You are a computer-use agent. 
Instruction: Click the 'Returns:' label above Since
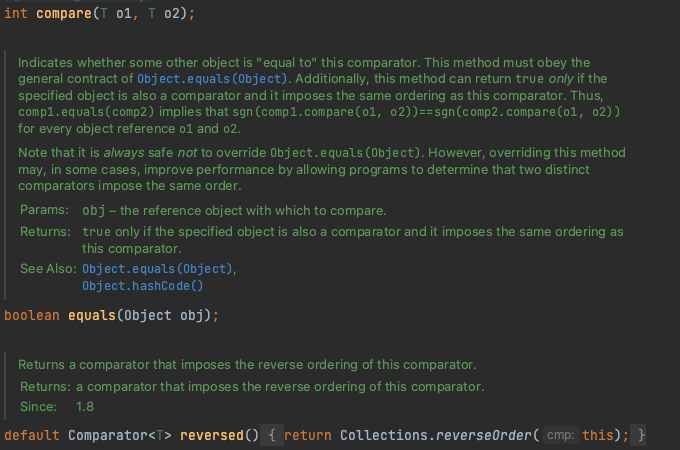click(x=45, y=387)
